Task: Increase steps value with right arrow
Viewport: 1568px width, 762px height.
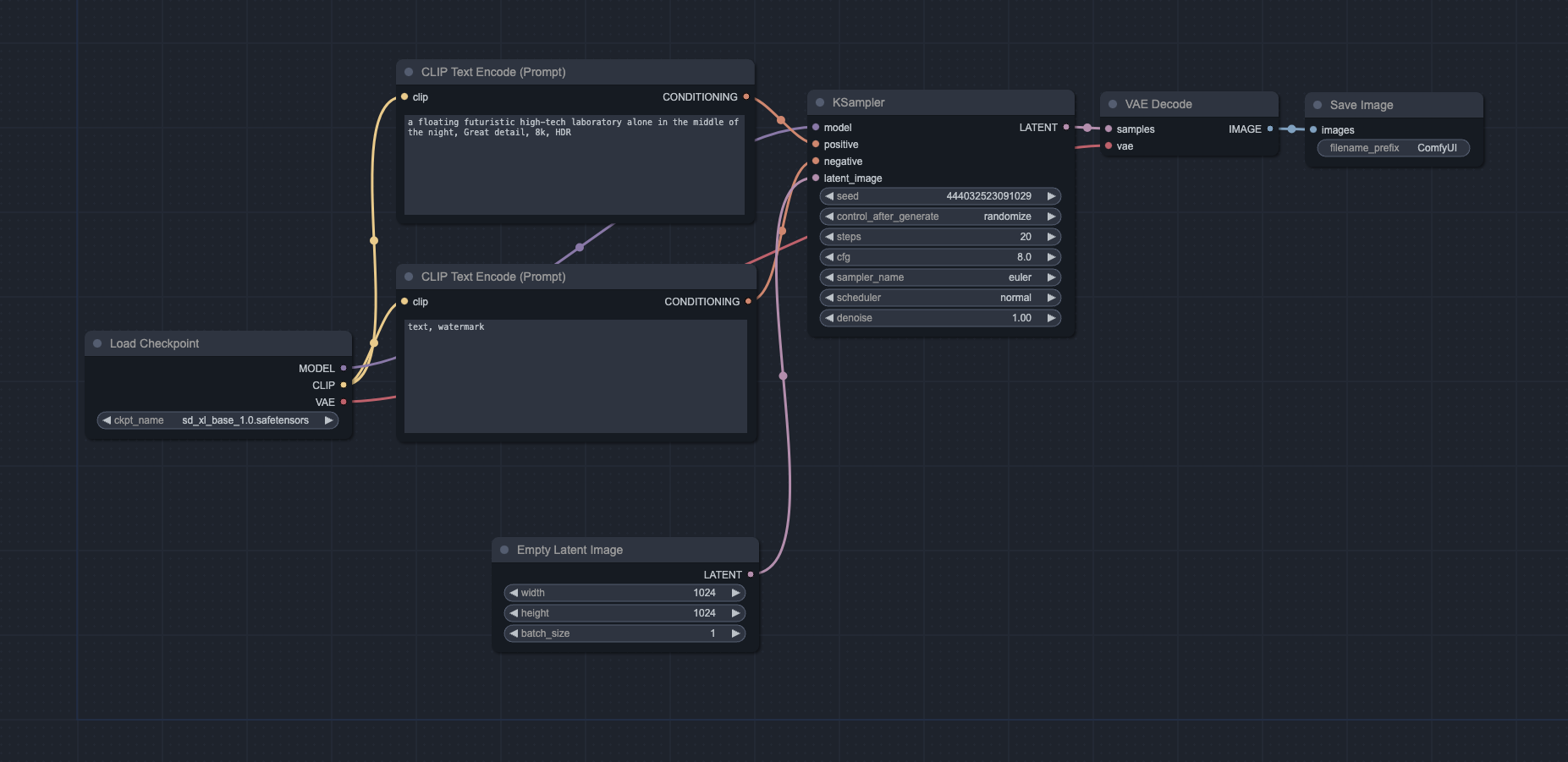Action: click(1052, 237)
